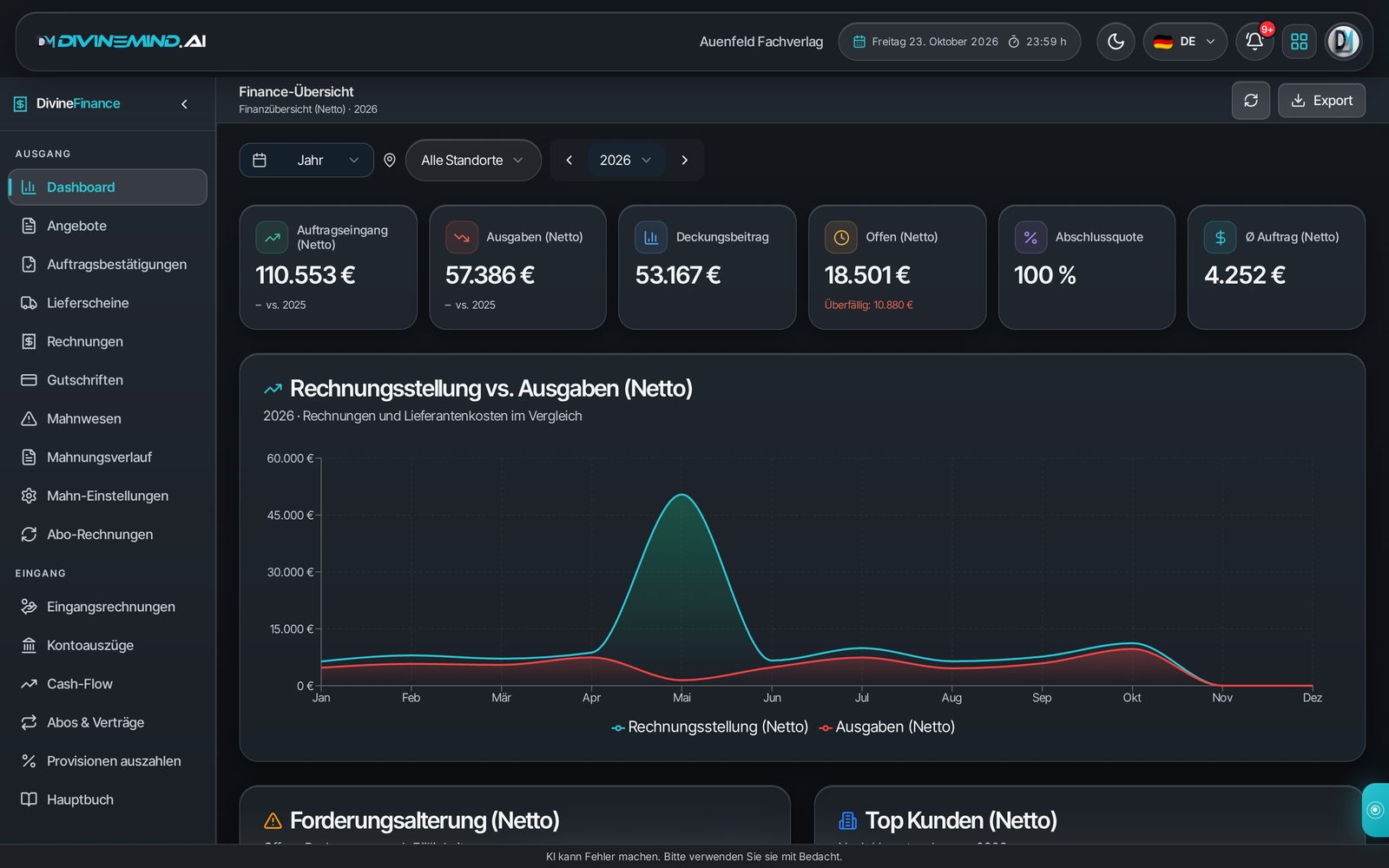This screenshot has height=868, width=1389.
Task: Click the Mahnwesen warning icon
Action: [x=29, y=419]
